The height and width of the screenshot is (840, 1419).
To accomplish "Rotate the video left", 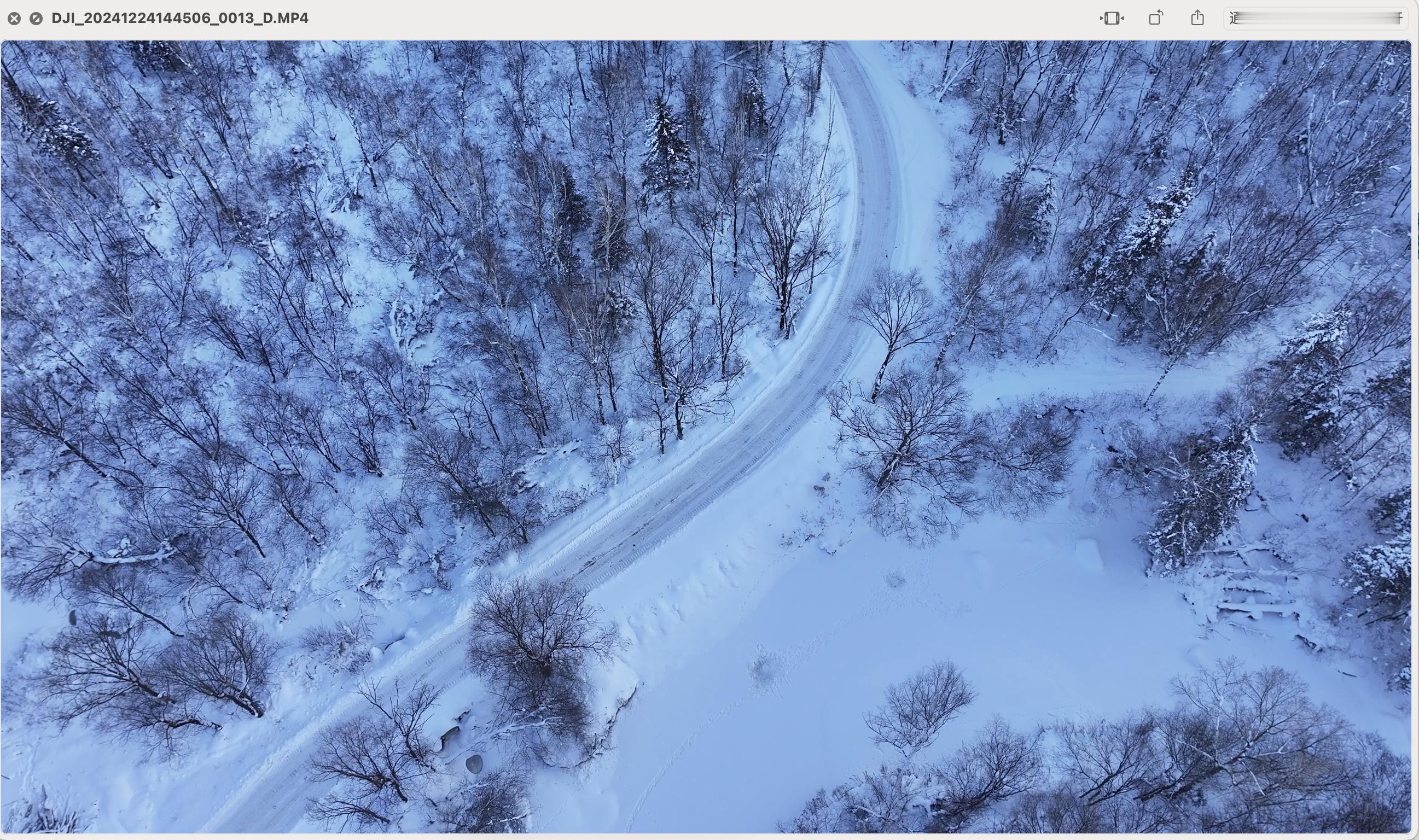I will pos(1156,18).
